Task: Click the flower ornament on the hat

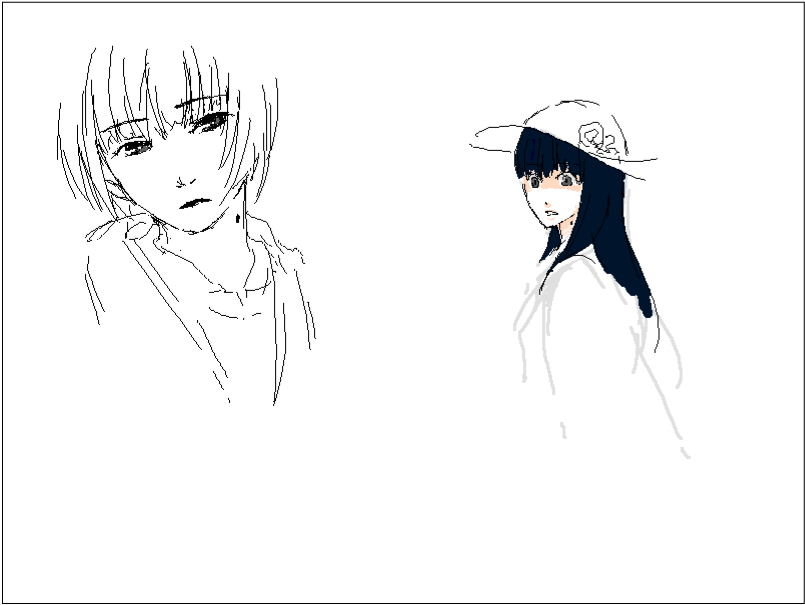Action: [x=599, y=139]
